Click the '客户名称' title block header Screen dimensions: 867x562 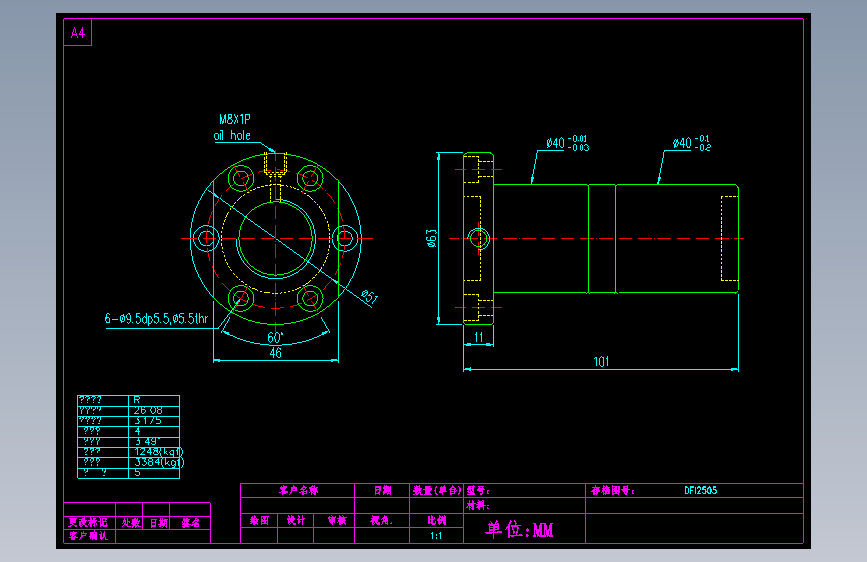click(299, 491)
